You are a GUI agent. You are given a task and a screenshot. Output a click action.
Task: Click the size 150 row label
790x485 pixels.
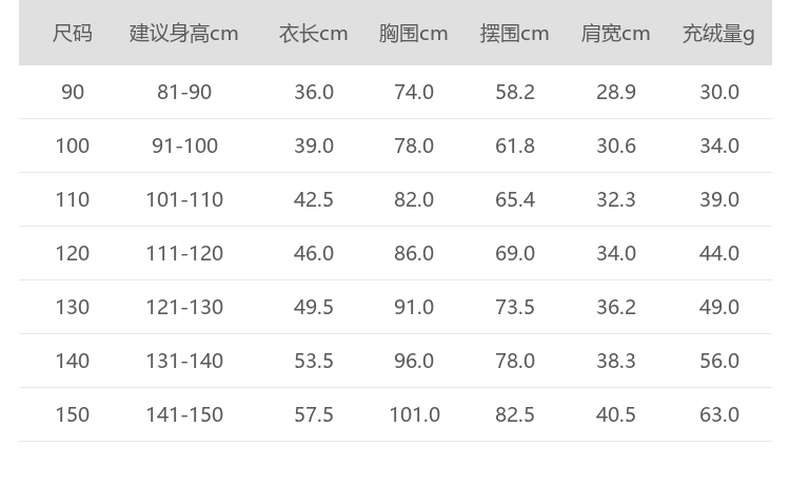pos(72,415)
